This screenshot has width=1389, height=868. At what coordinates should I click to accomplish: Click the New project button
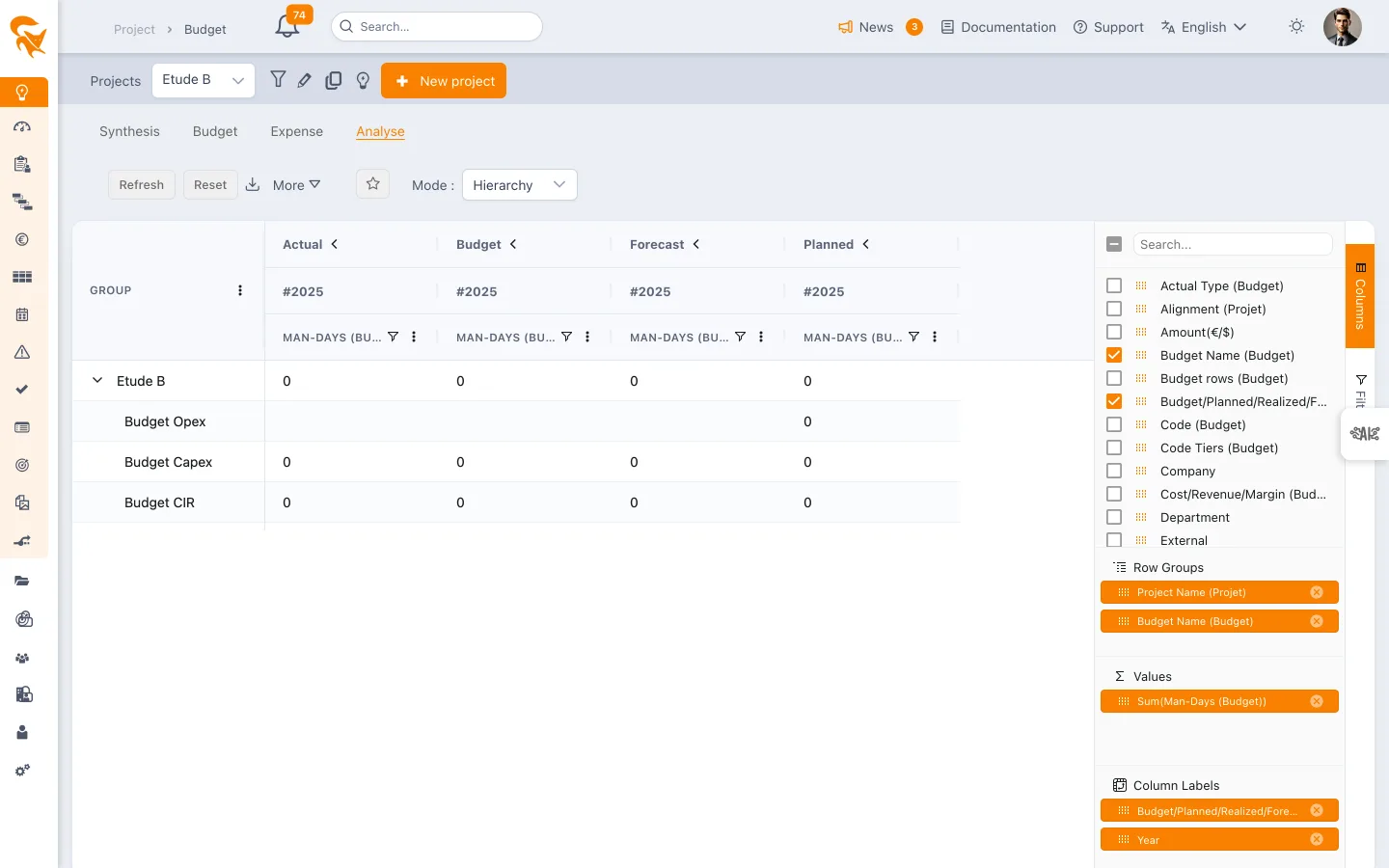tap(444, 81)
